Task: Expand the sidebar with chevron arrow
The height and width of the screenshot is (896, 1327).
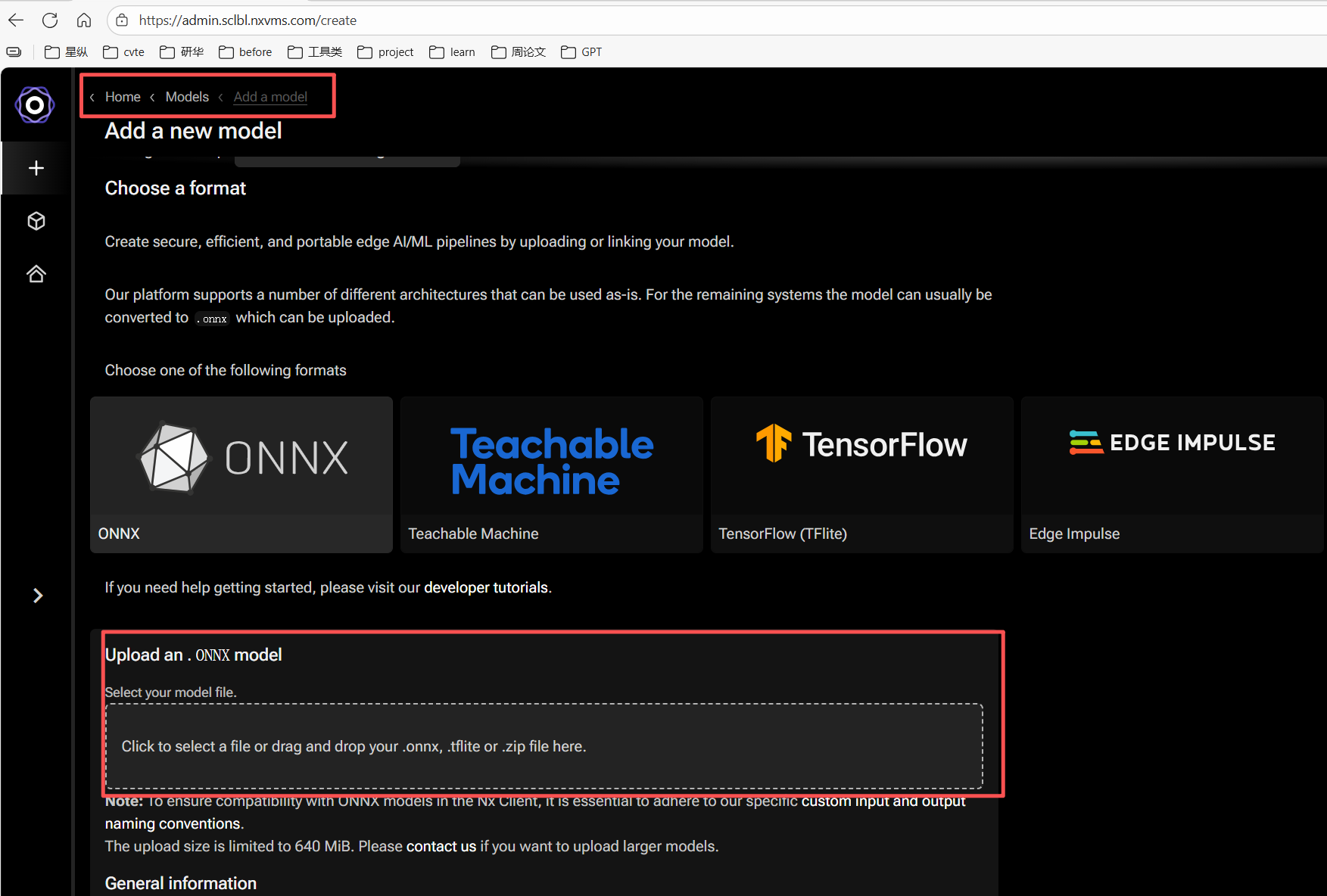Action: pyautogui.click(x=38, y=596)
